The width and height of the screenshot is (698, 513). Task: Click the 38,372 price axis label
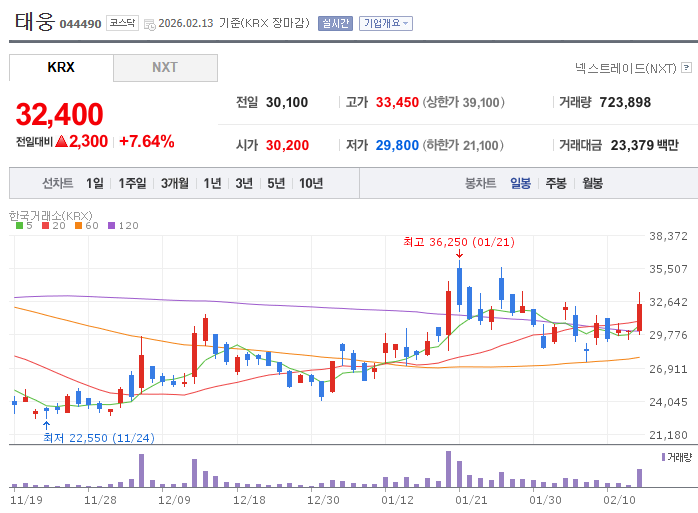668,236
